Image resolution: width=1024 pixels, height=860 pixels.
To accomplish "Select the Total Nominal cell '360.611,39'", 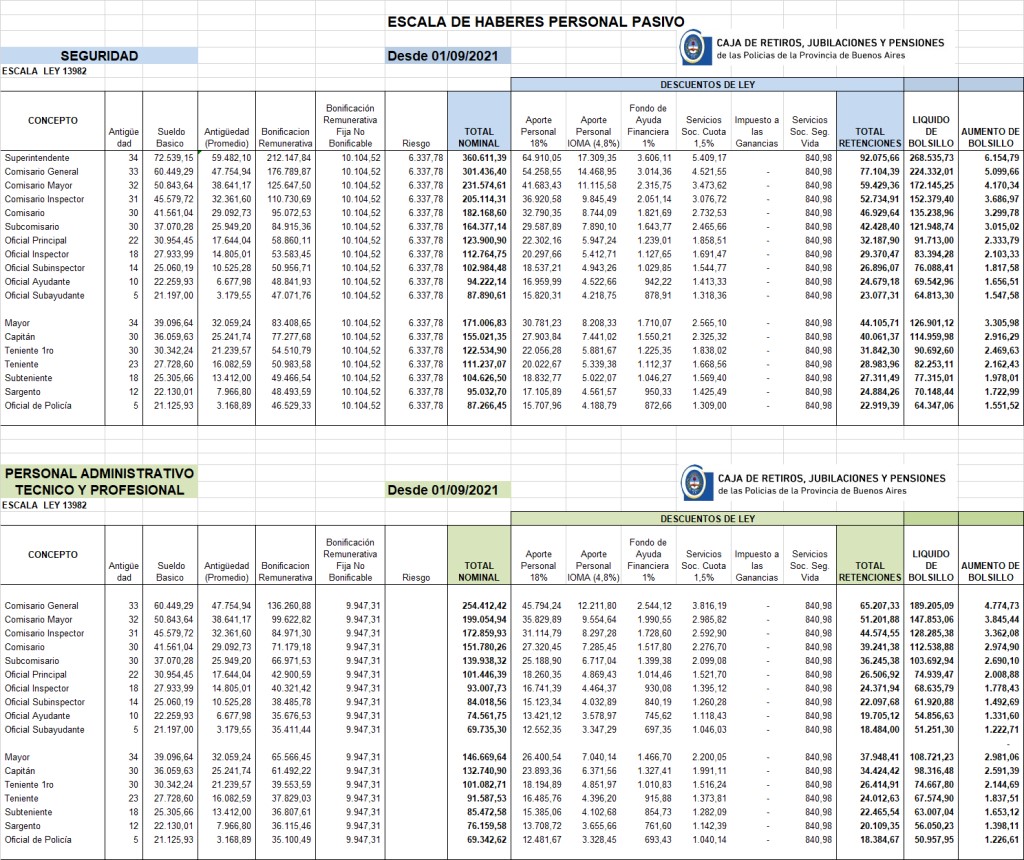I will click(x=484, y=158).
